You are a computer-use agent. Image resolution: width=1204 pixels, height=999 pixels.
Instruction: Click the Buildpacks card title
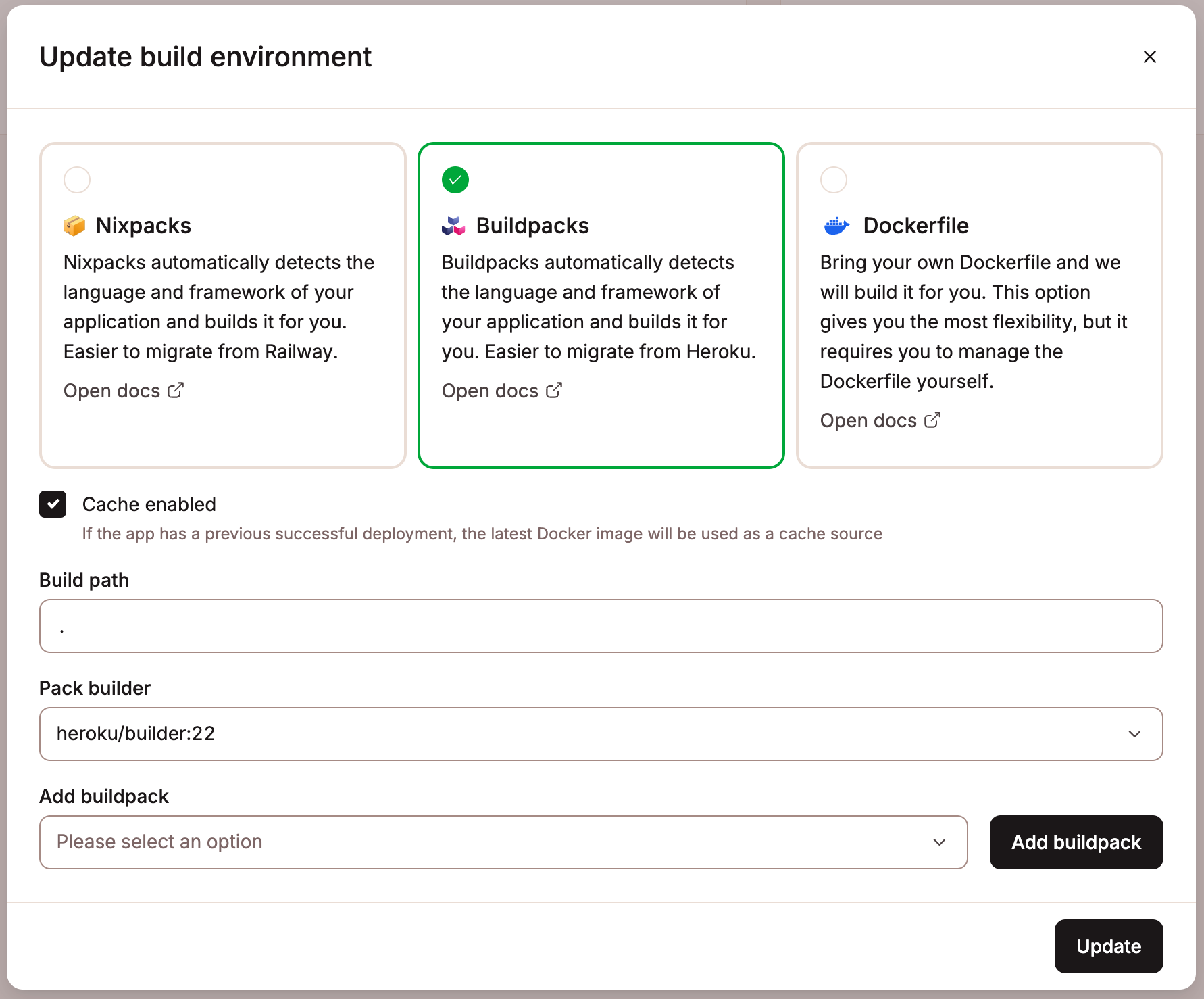click(532, 226)
